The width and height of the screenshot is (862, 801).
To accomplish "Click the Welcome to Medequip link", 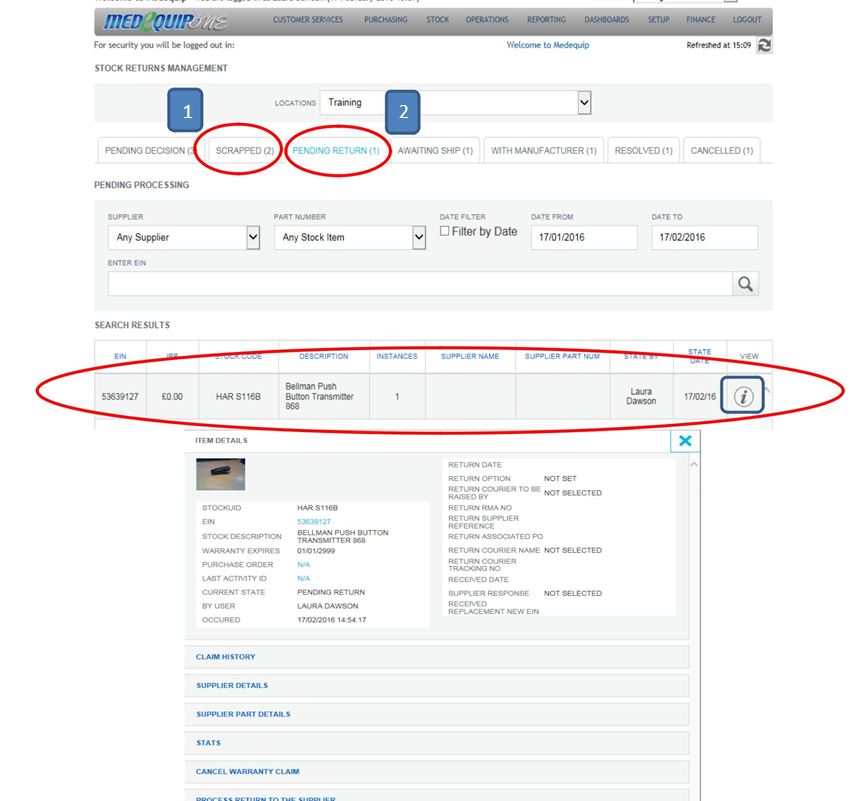I will coord(548,45).
